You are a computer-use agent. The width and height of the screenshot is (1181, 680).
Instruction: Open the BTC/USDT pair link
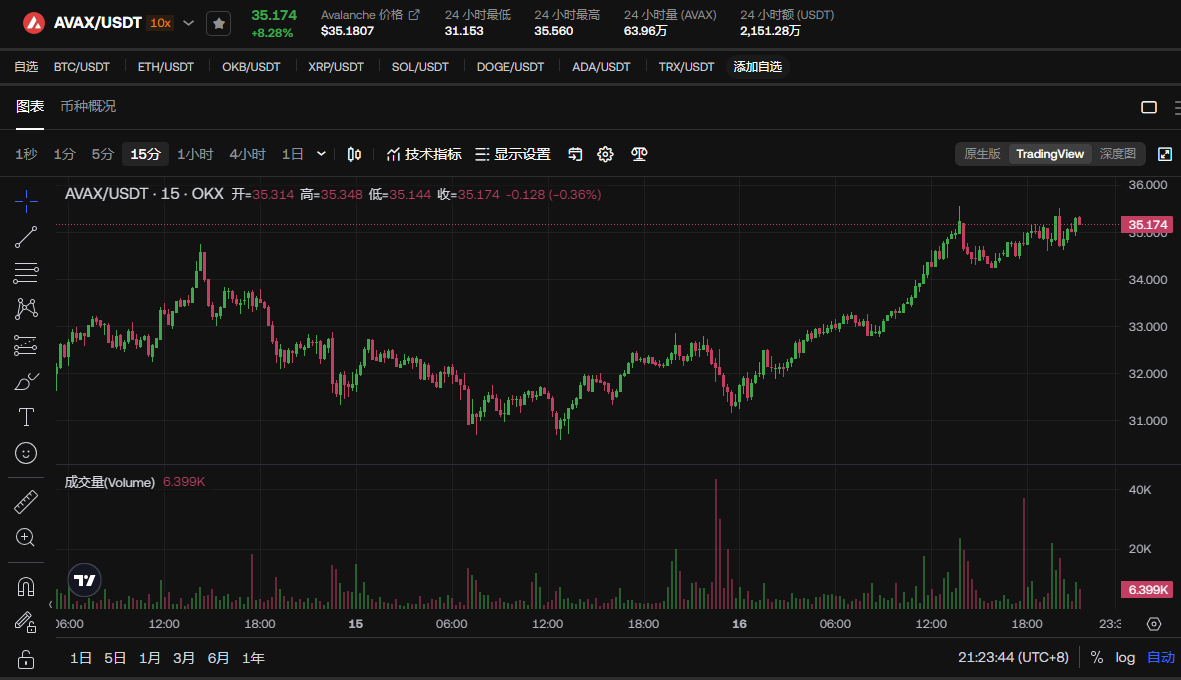coord(82,67)
